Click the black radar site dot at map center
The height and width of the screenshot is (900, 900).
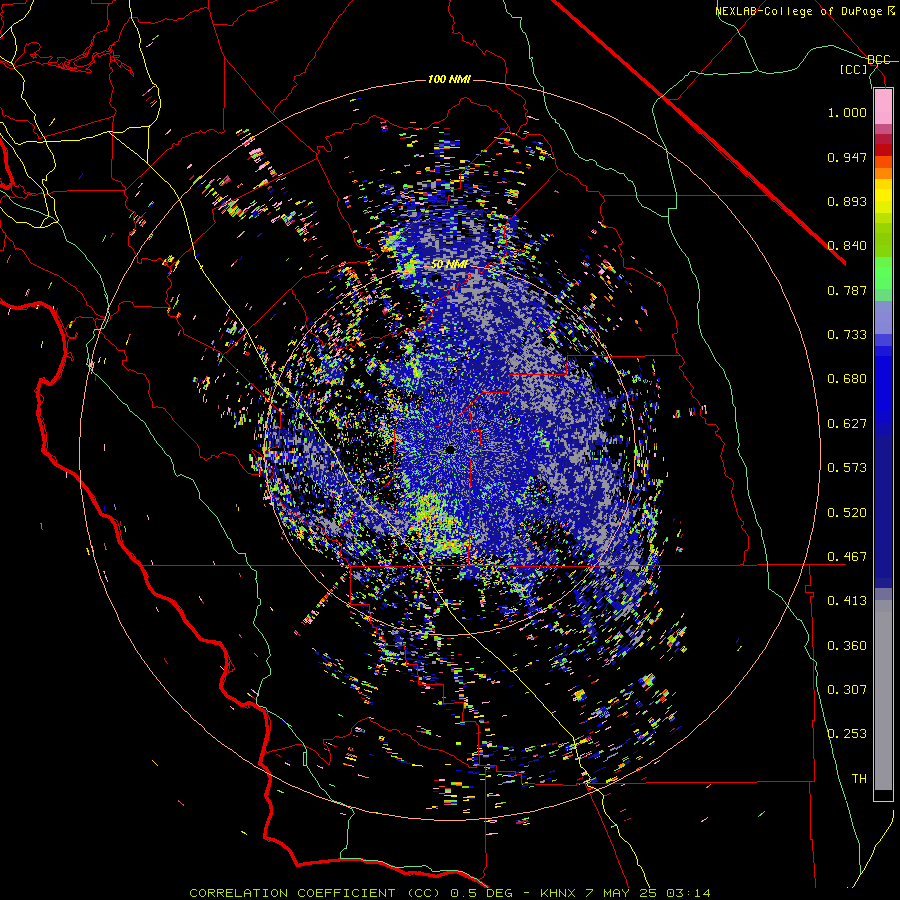click(x=451, y=450)
